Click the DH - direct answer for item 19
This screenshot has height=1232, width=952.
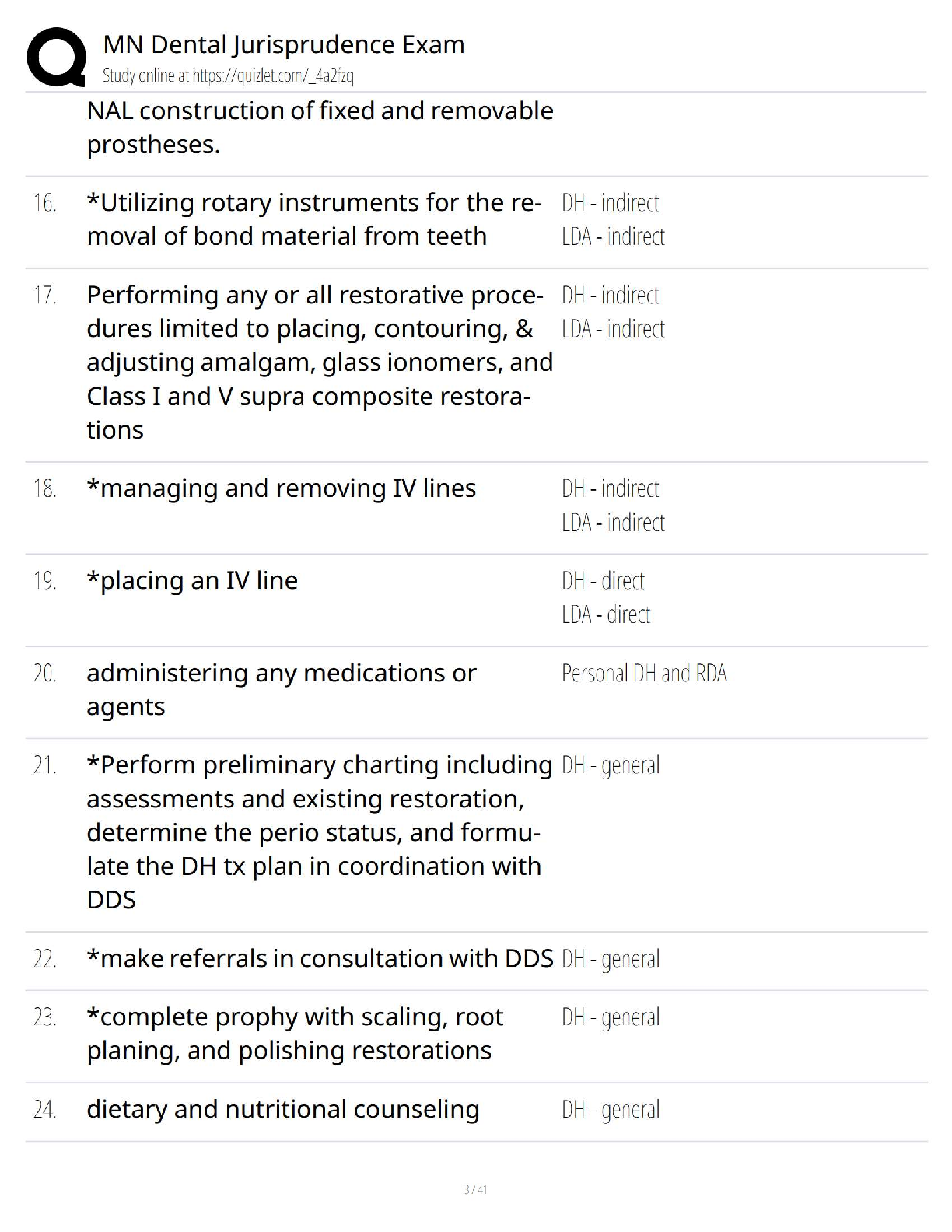pos(603,581)
